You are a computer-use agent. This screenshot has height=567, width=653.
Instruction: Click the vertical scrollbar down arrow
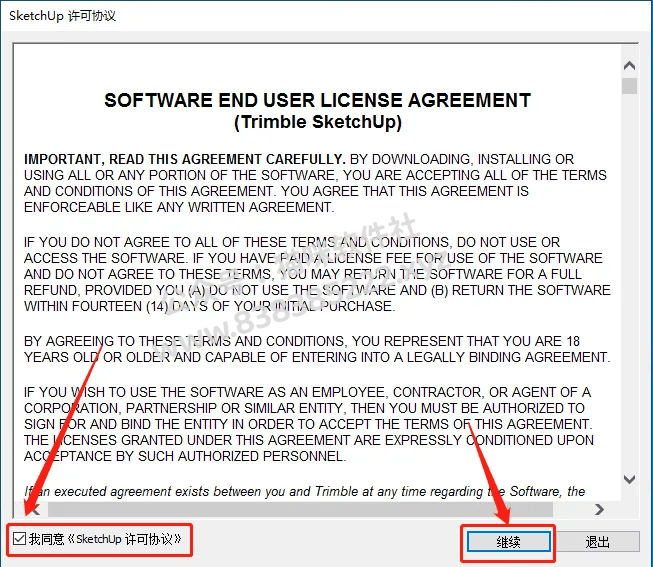click(629, 479)
